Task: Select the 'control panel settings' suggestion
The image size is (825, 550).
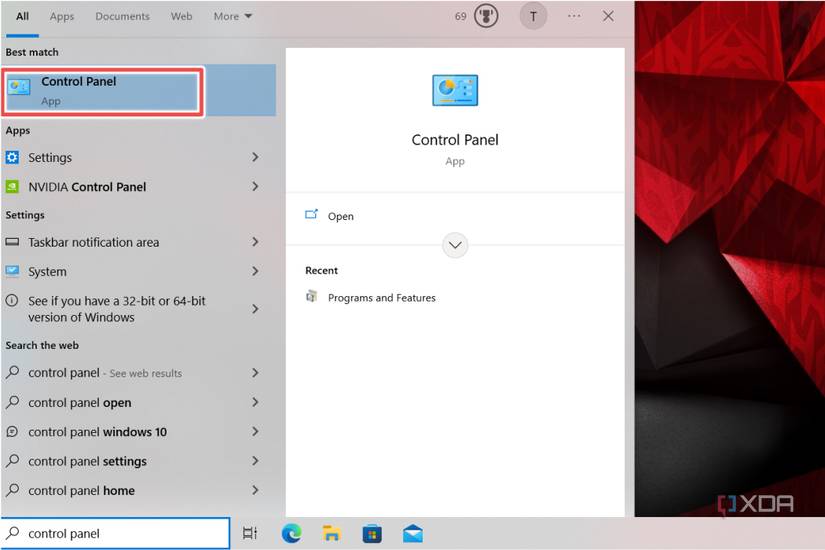Action: coord(138,461)
